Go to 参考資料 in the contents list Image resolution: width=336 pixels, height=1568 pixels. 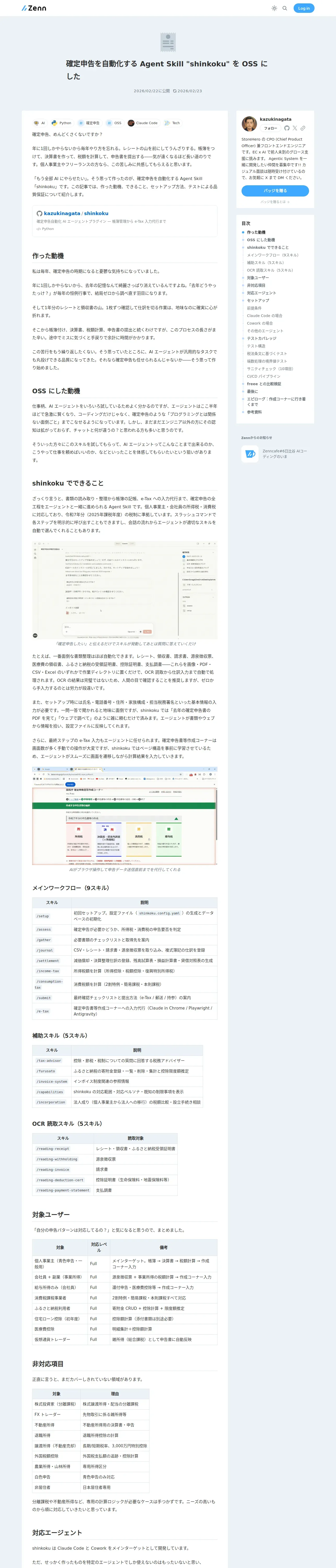click(x=254, y=412)
